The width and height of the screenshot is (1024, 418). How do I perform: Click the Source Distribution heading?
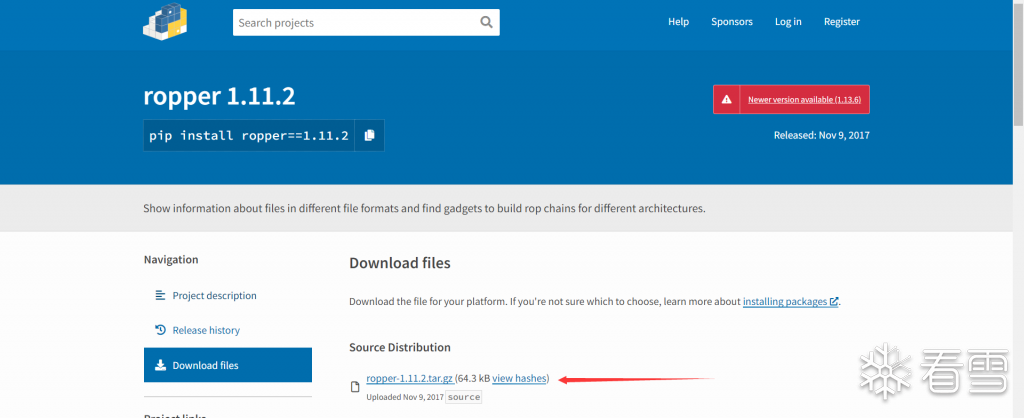pyautogui.click(x=400, y=347)
